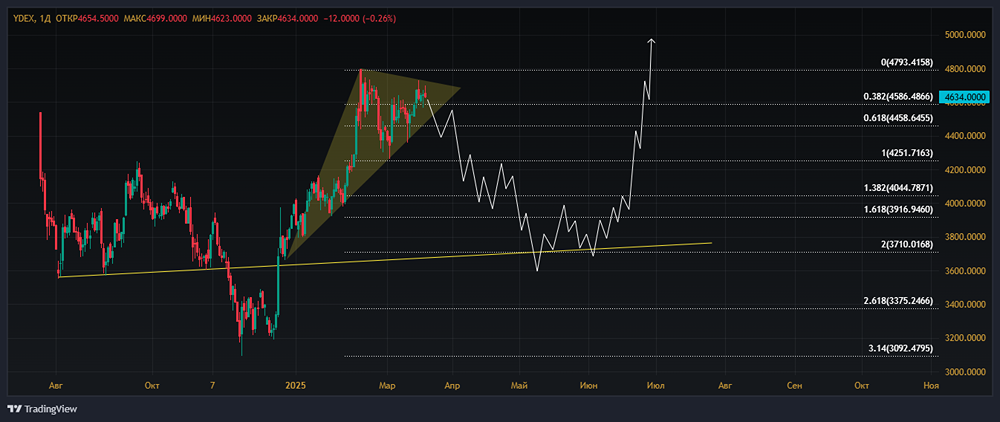Click the 4400.0000 price axis label
Viewport: 1000px width, 422px height.
966,136
